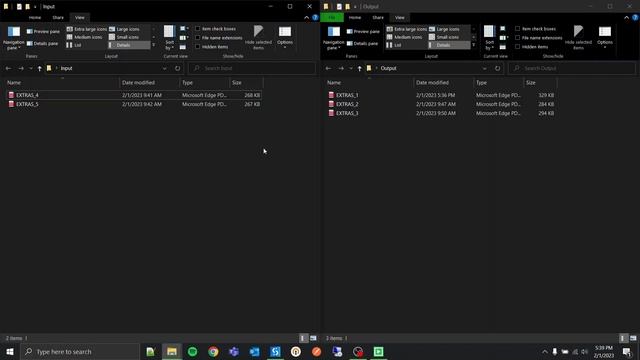Viewport: 640px width, 360px height.
Task: Open Microsoft Teams from taskbar
Action: [x=234, y=351]
